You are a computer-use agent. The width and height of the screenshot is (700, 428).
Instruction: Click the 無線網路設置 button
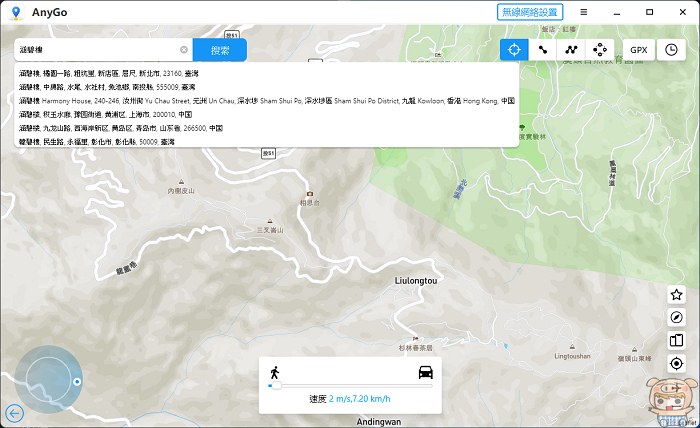[x=529, y=12]
